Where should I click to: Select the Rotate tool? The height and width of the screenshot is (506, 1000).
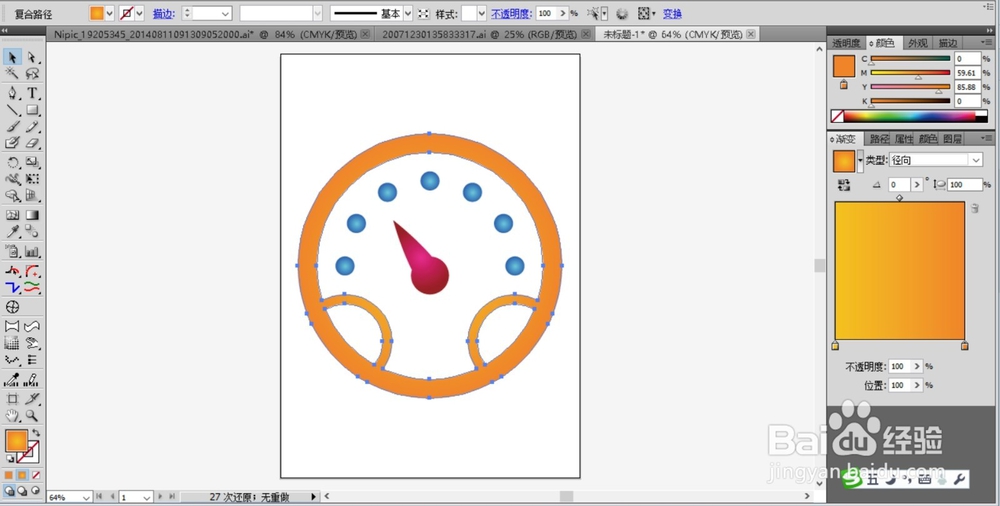[x=12, y=163]
